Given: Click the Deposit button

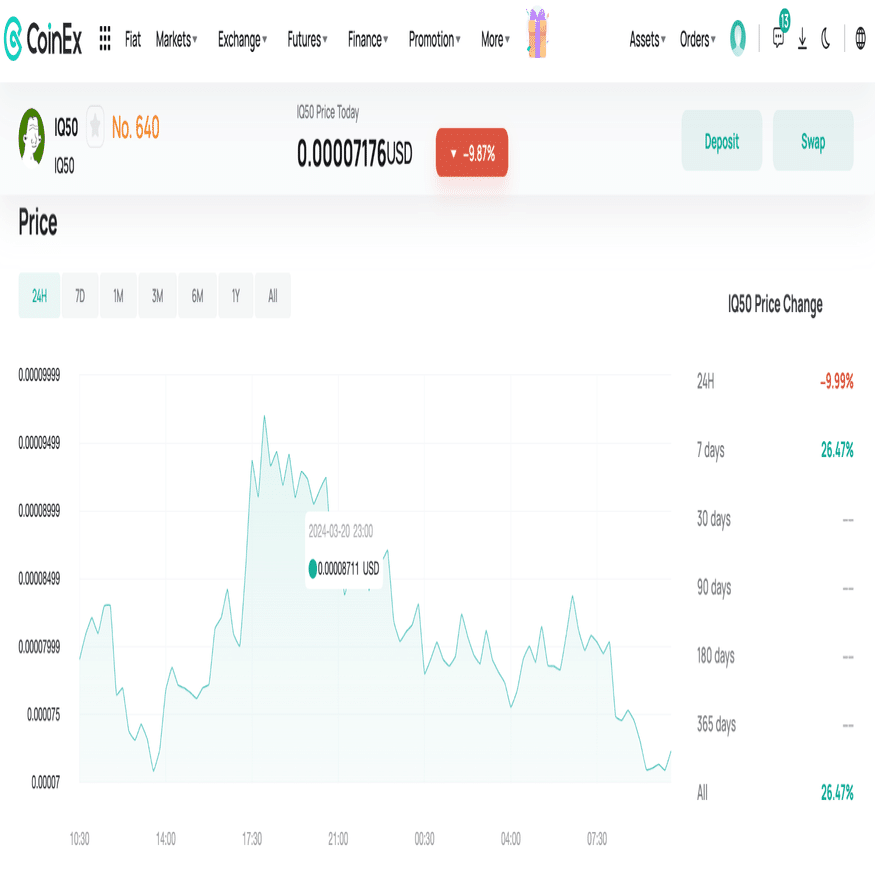Looking at the screenshot, I should click(721, 140).
